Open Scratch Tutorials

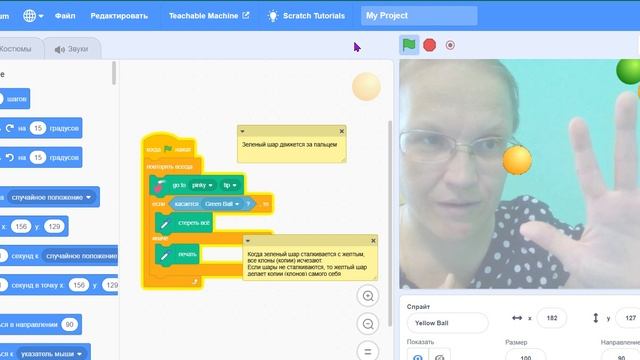coord(306,16)
